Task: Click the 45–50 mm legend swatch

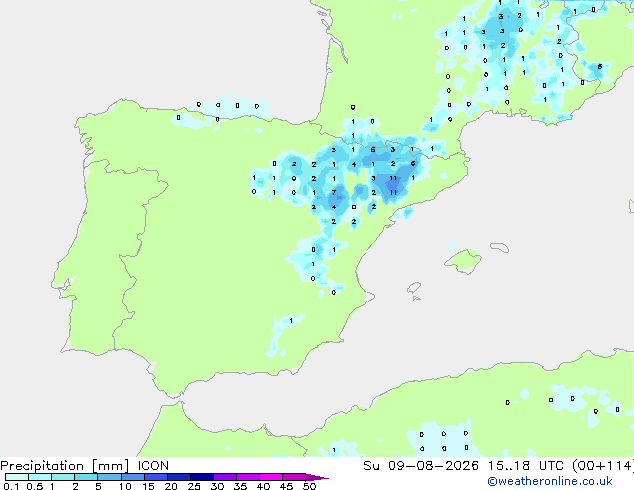Action: coord(294,477)
